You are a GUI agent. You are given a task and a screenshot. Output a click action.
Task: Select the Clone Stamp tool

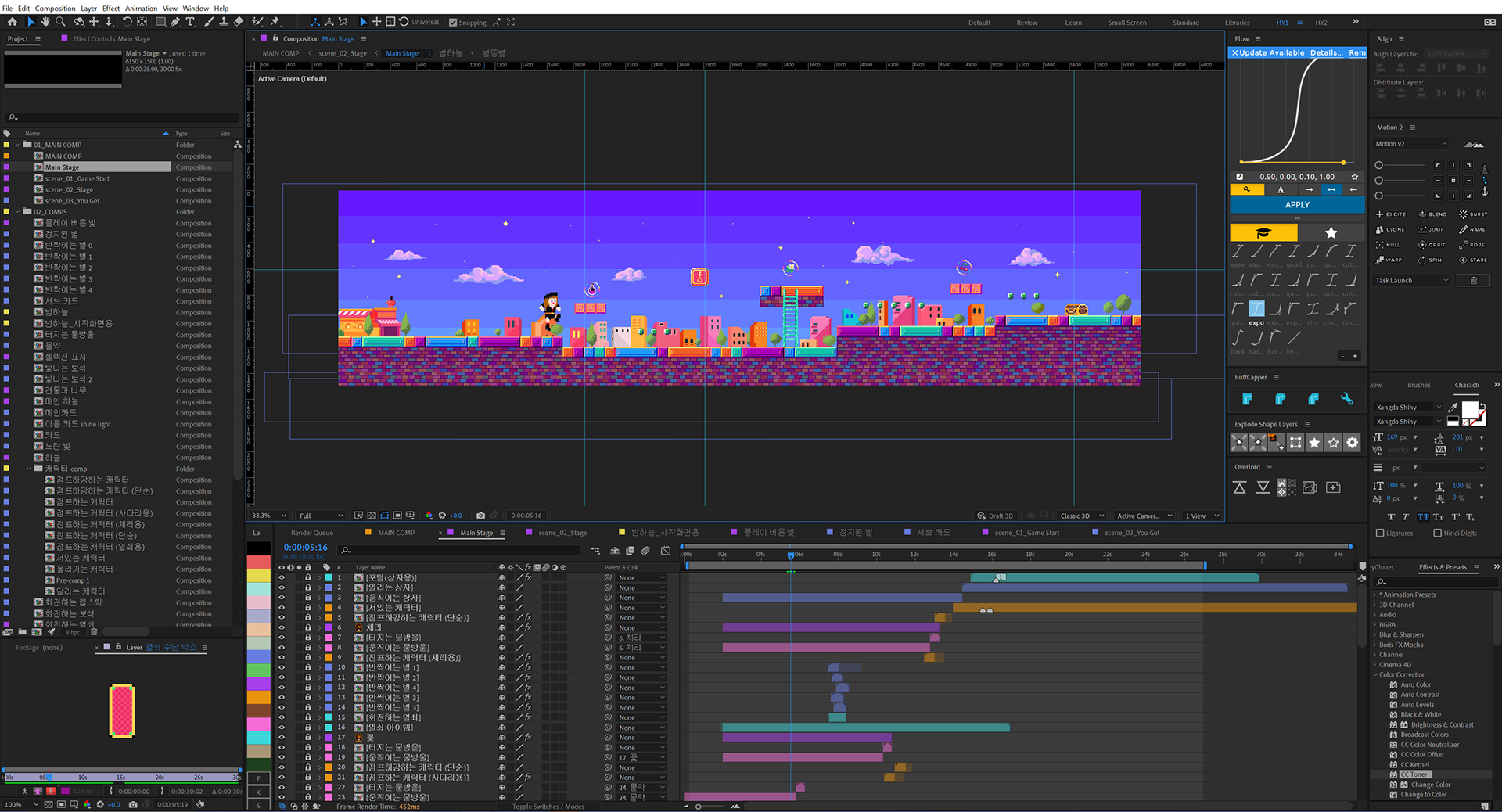[x=224, y=22]
